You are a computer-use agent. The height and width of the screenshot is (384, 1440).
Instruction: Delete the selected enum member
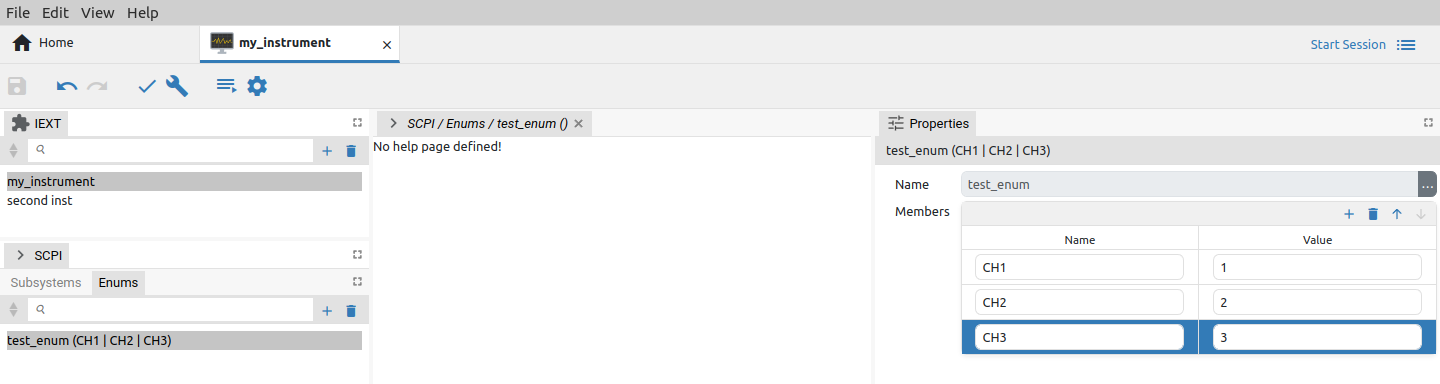coord(1373,214)
